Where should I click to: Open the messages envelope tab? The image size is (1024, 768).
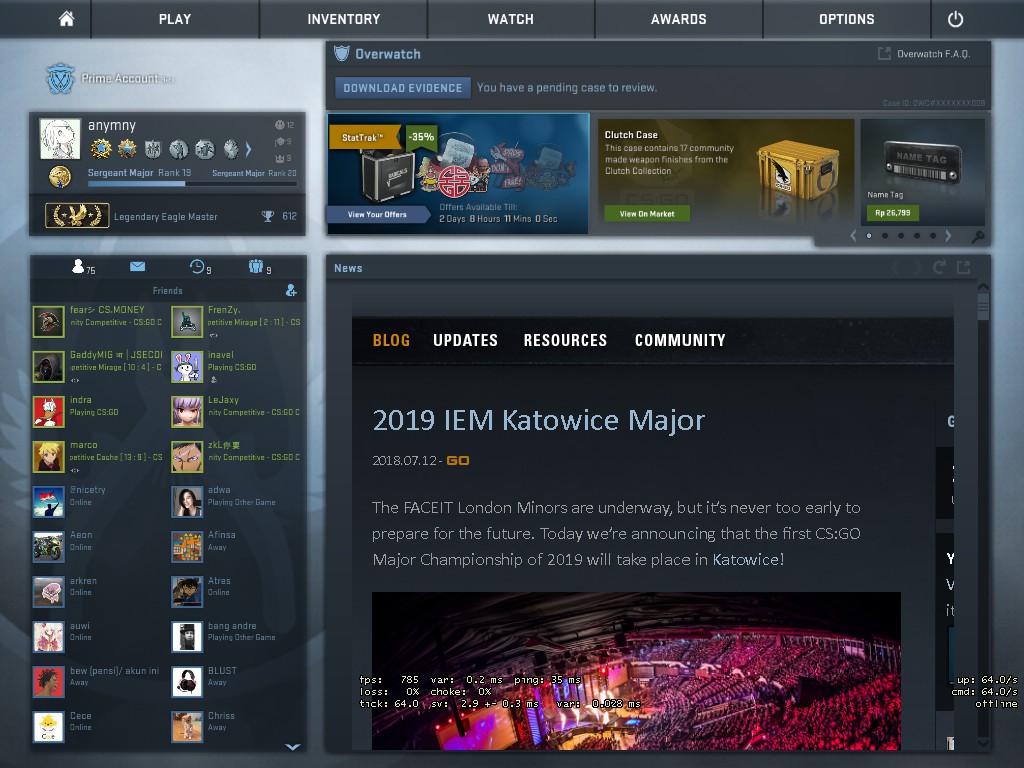click(x=137, y=266)
